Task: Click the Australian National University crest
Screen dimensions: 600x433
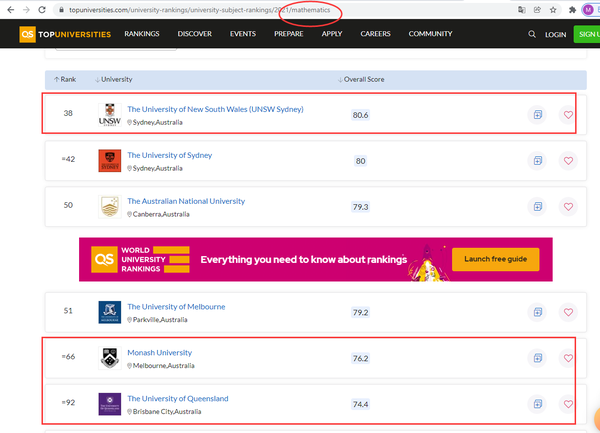Action: [110, 207]
